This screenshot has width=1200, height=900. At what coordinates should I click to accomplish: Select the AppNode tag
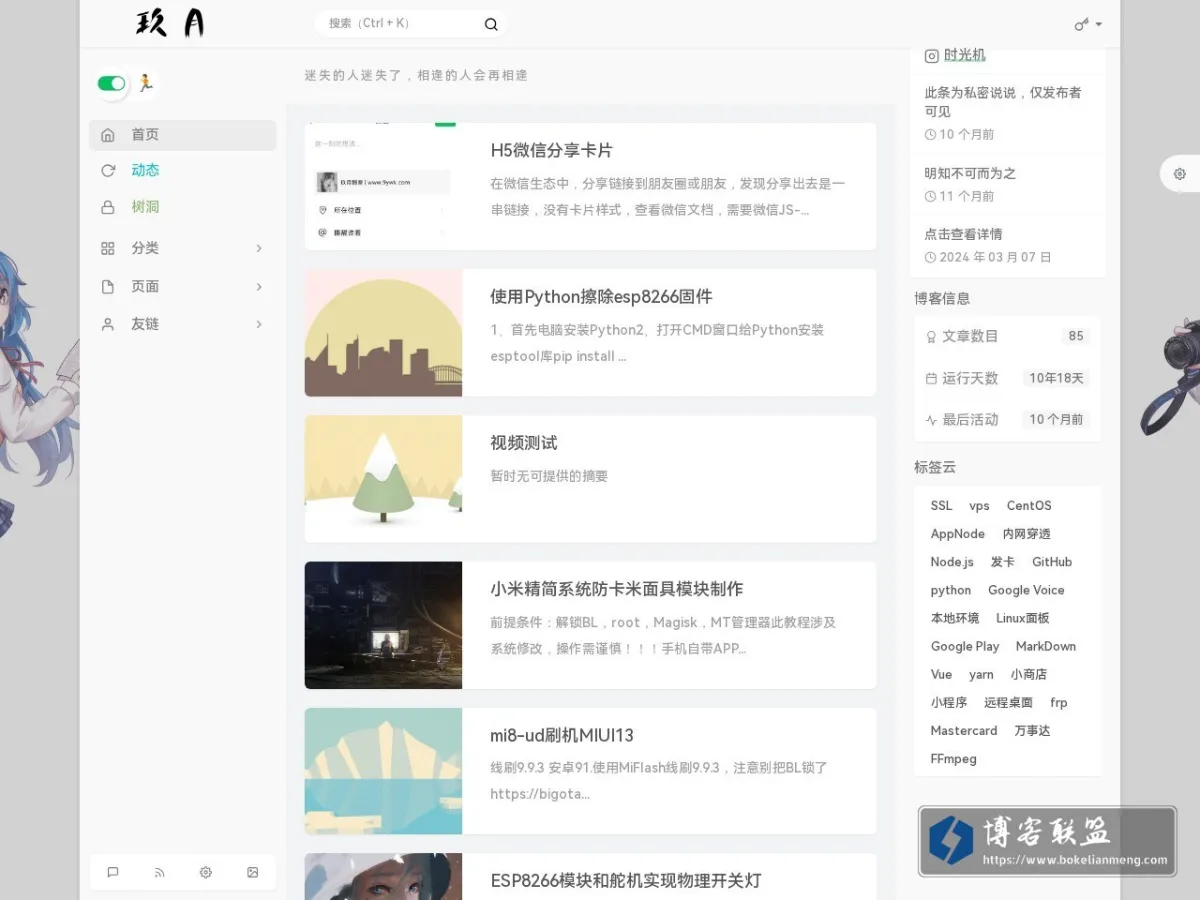tap(957, 534)
